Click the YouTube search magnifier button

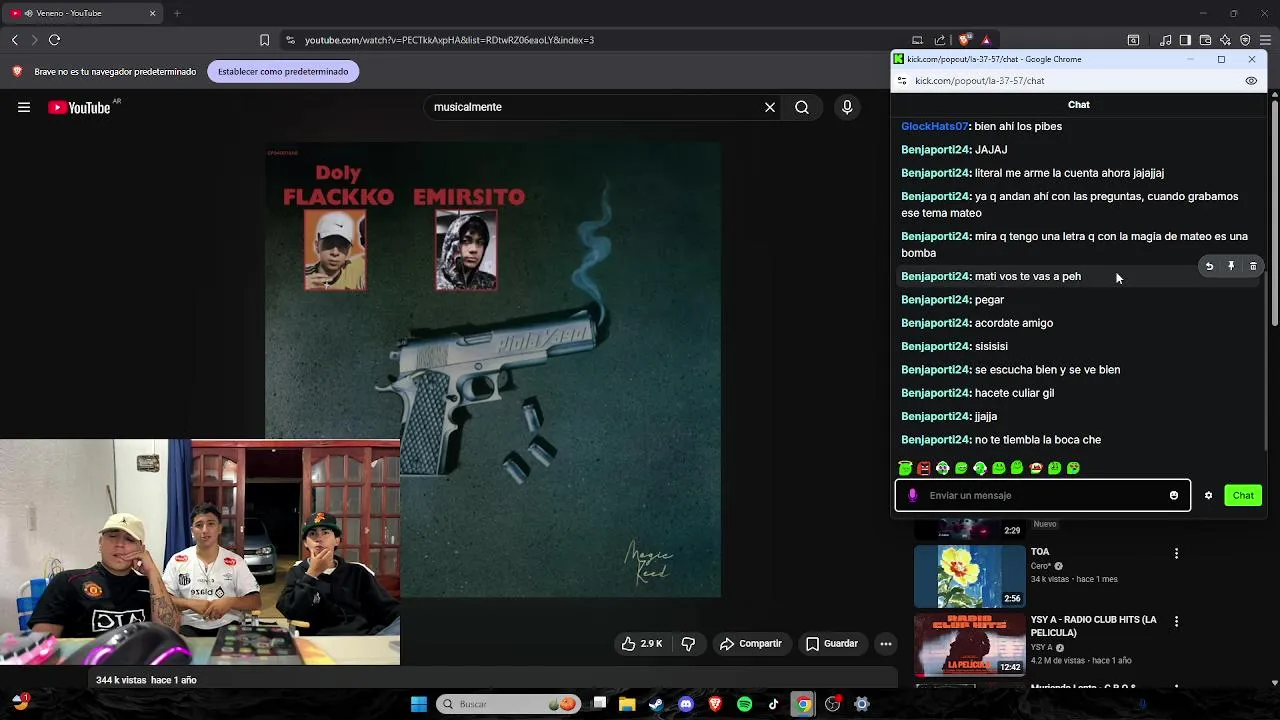(x=802, y=107)
